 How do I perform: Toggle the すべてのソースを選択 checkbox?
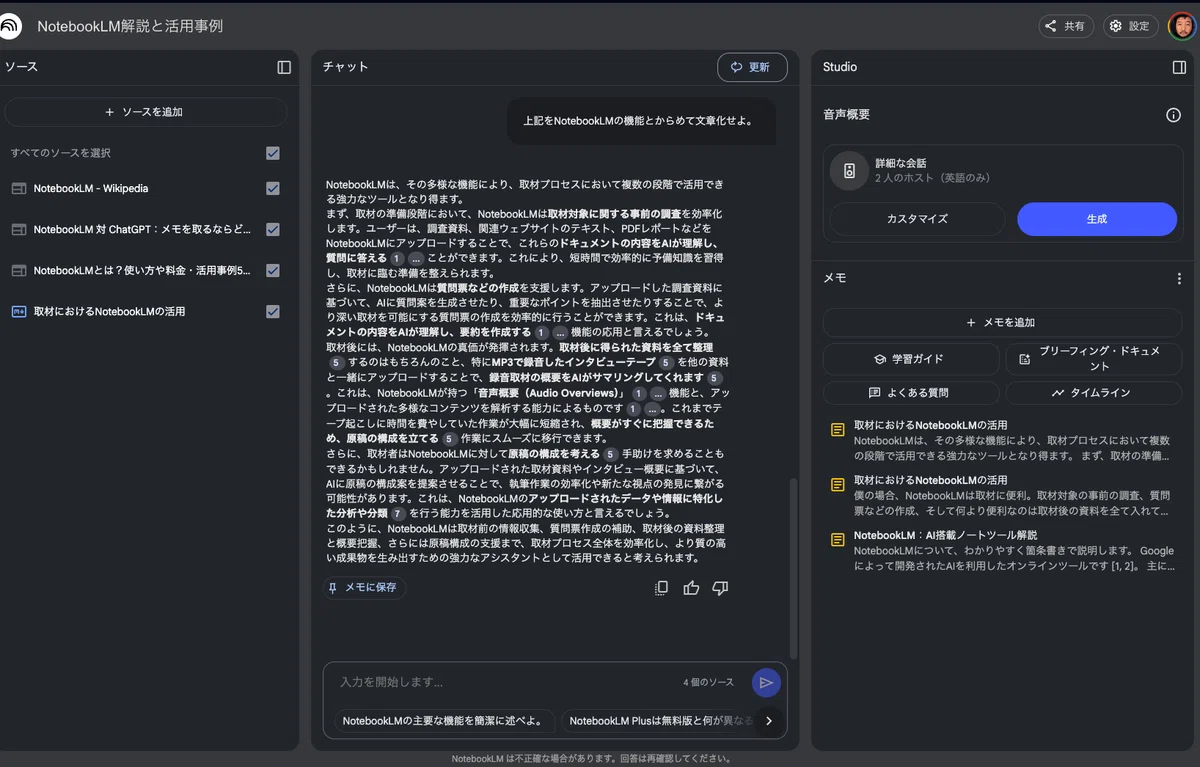point(273,153)
